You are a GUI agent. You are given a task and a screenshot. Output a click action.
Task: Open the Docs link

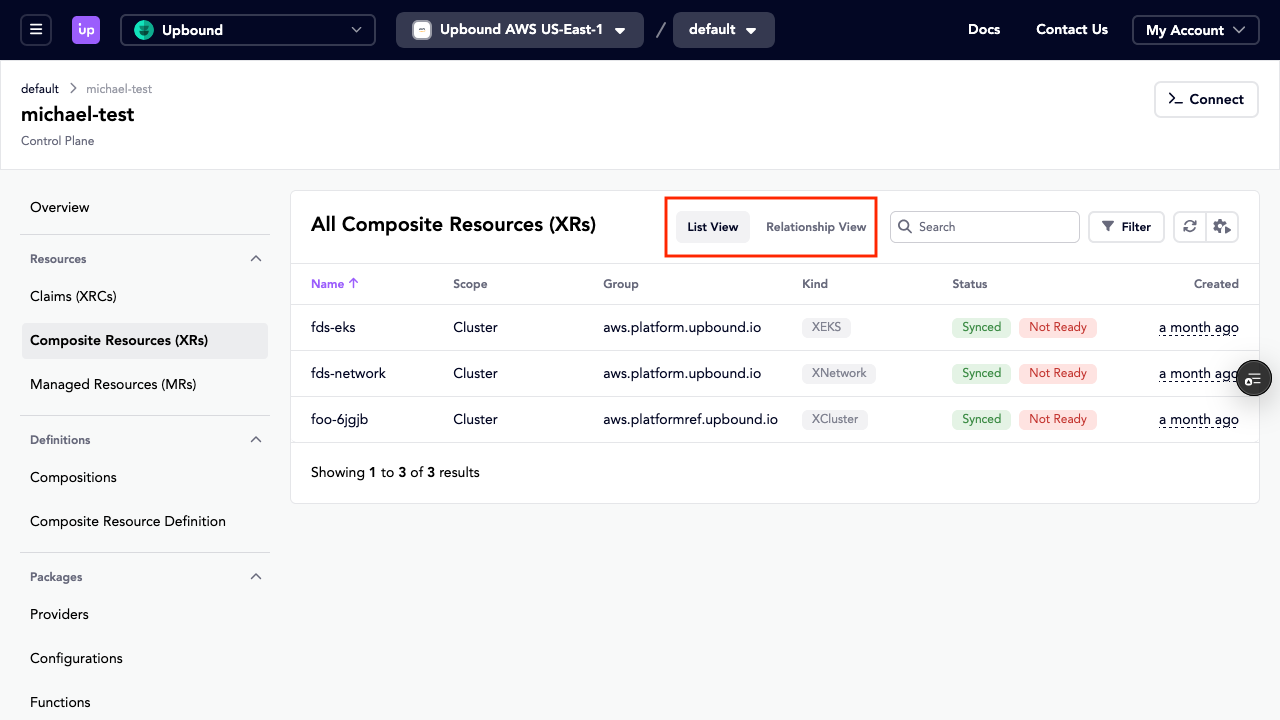(x=983, y=30)
